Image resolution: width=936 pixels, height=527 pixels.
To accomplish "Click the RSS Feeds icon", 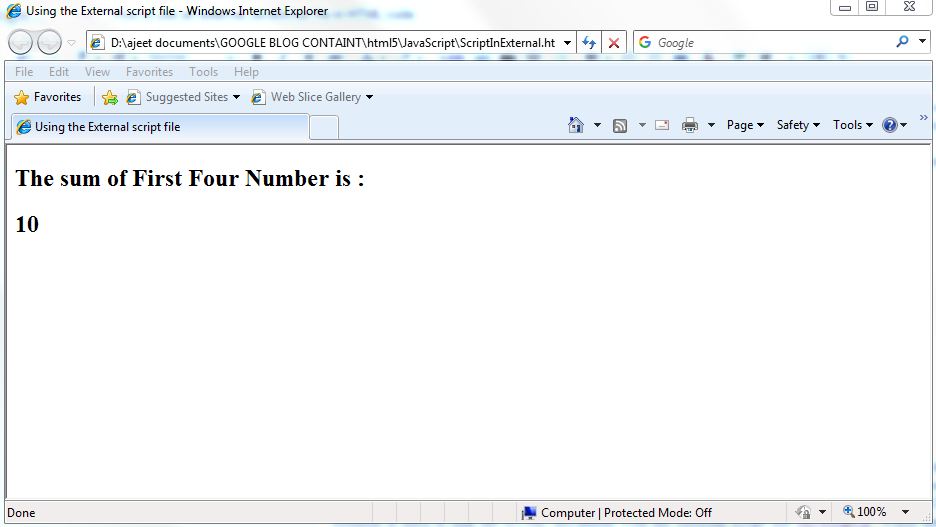I will [620, 125].
